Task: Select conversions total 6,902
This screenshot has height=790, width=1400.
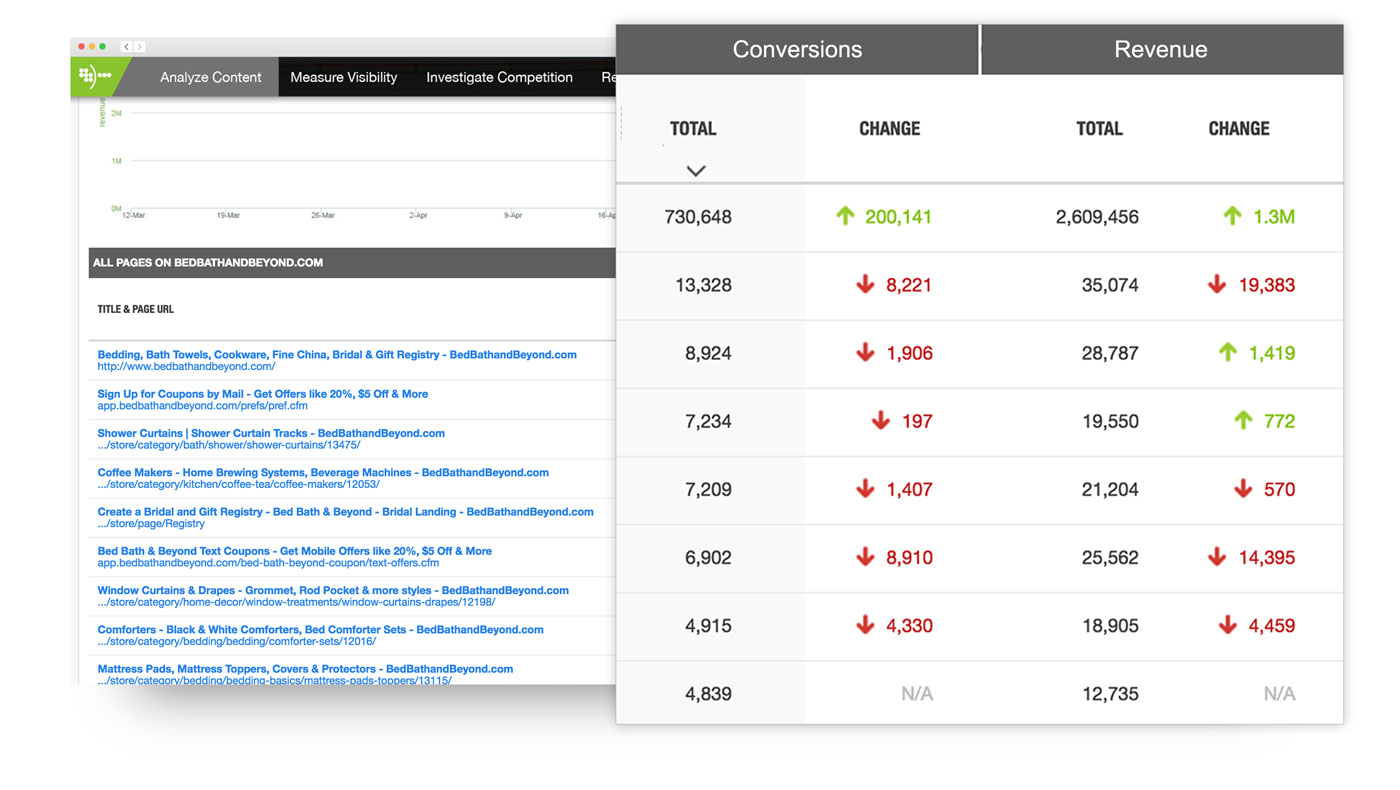Action: [708, 557]
